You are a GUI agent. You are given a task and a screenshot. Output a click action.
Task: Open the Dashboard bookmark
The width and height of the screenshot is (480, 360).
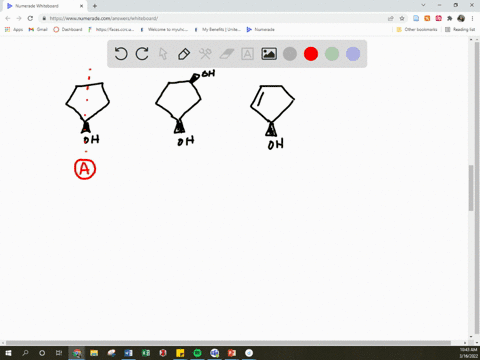pyautogui.click(x=68, y=29)
